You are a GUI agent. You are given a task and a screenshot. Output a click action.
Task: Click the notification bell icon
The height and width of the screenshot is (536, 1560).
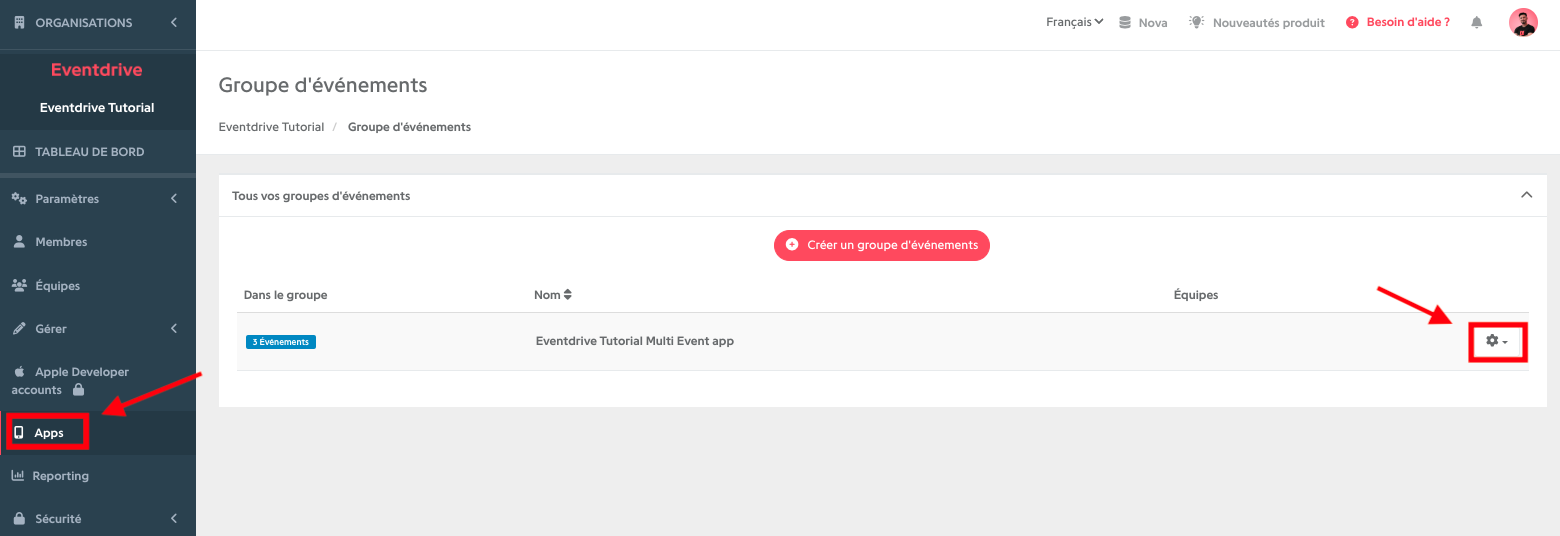[1476, 22]
